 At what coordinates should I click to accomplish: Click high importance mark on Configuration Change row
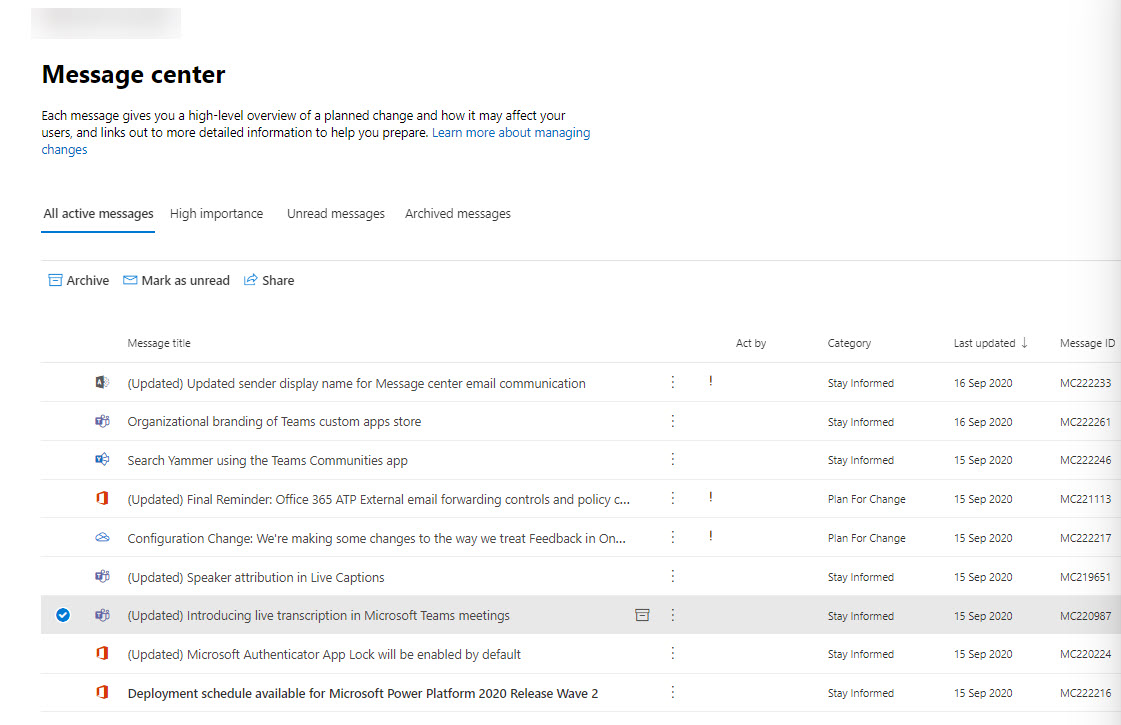tap(711, 536)
